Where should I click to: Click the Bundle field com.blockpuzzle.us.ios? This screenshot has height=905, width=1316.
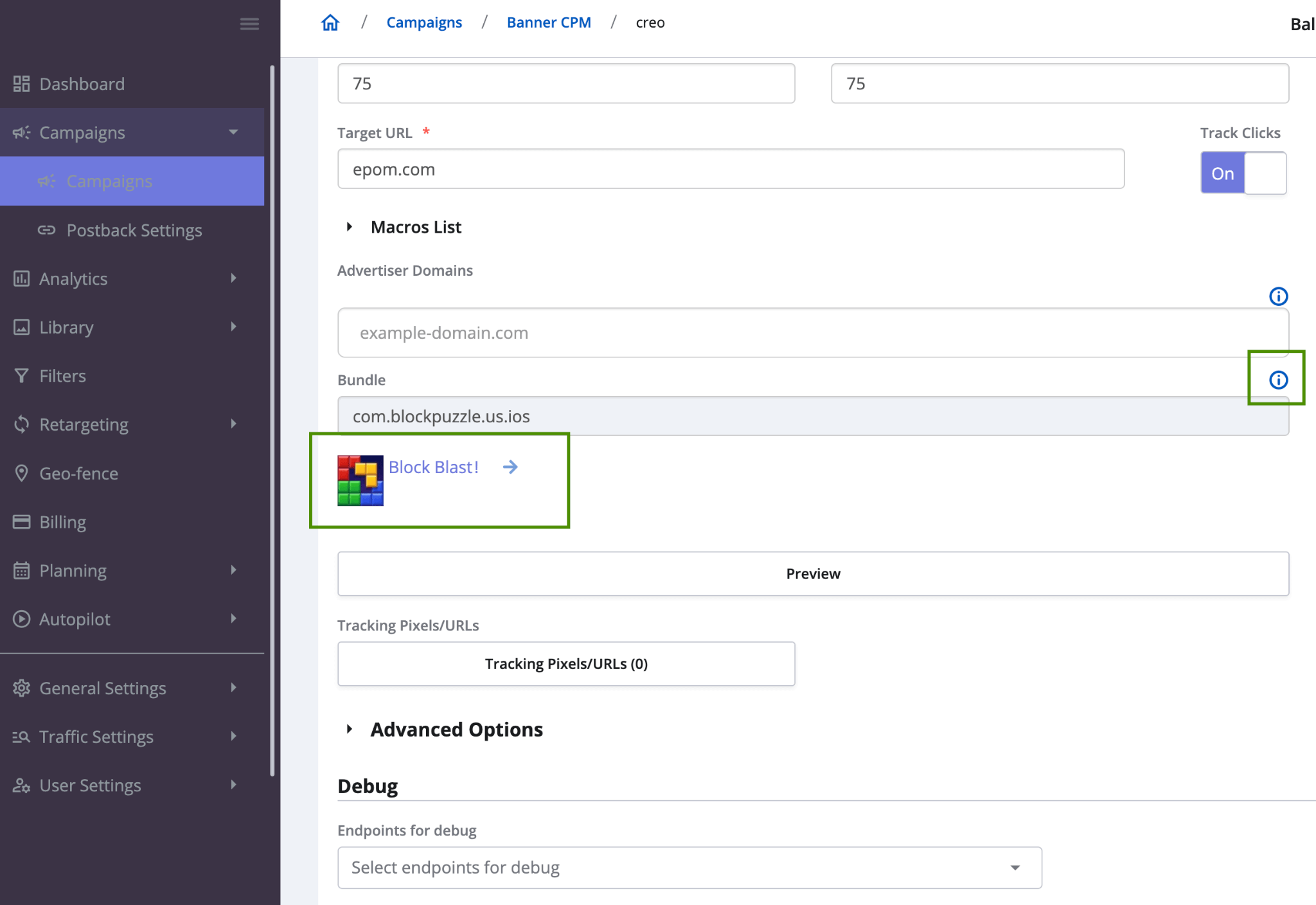pyautogui.click(x=813, y=417)
